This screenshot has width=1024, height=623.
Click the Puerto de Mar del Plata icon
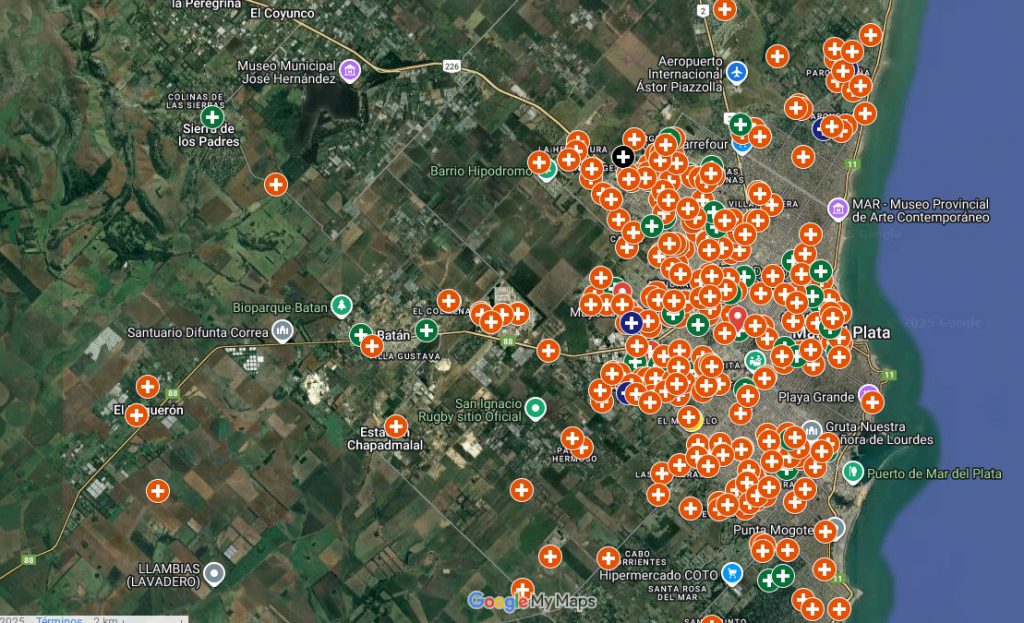pos(853,471)
